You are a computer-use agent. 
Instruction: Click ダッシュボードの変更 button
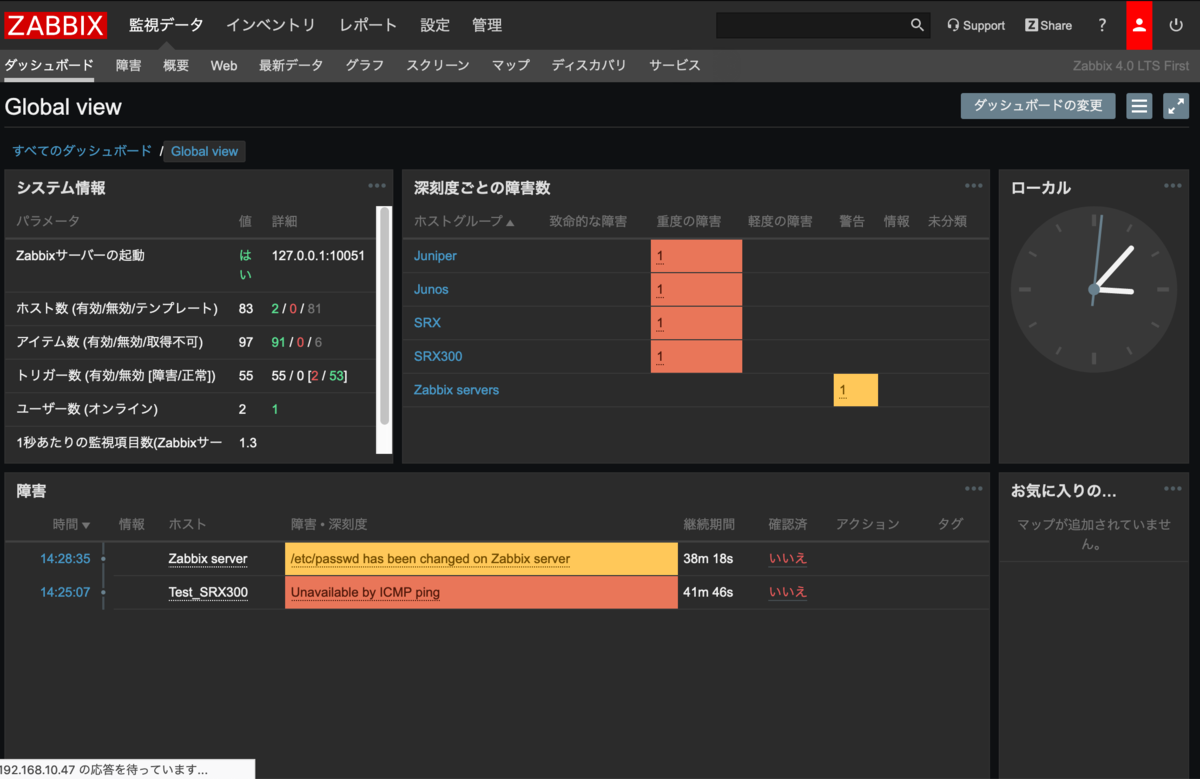pos(1038,106)
